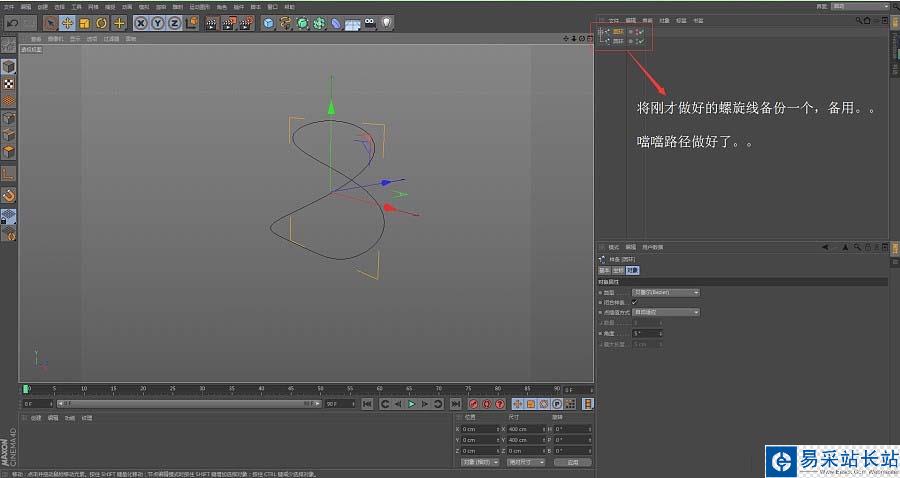Click Make Editable icon in sidebar
900x478 pixels.
[8, 45]
